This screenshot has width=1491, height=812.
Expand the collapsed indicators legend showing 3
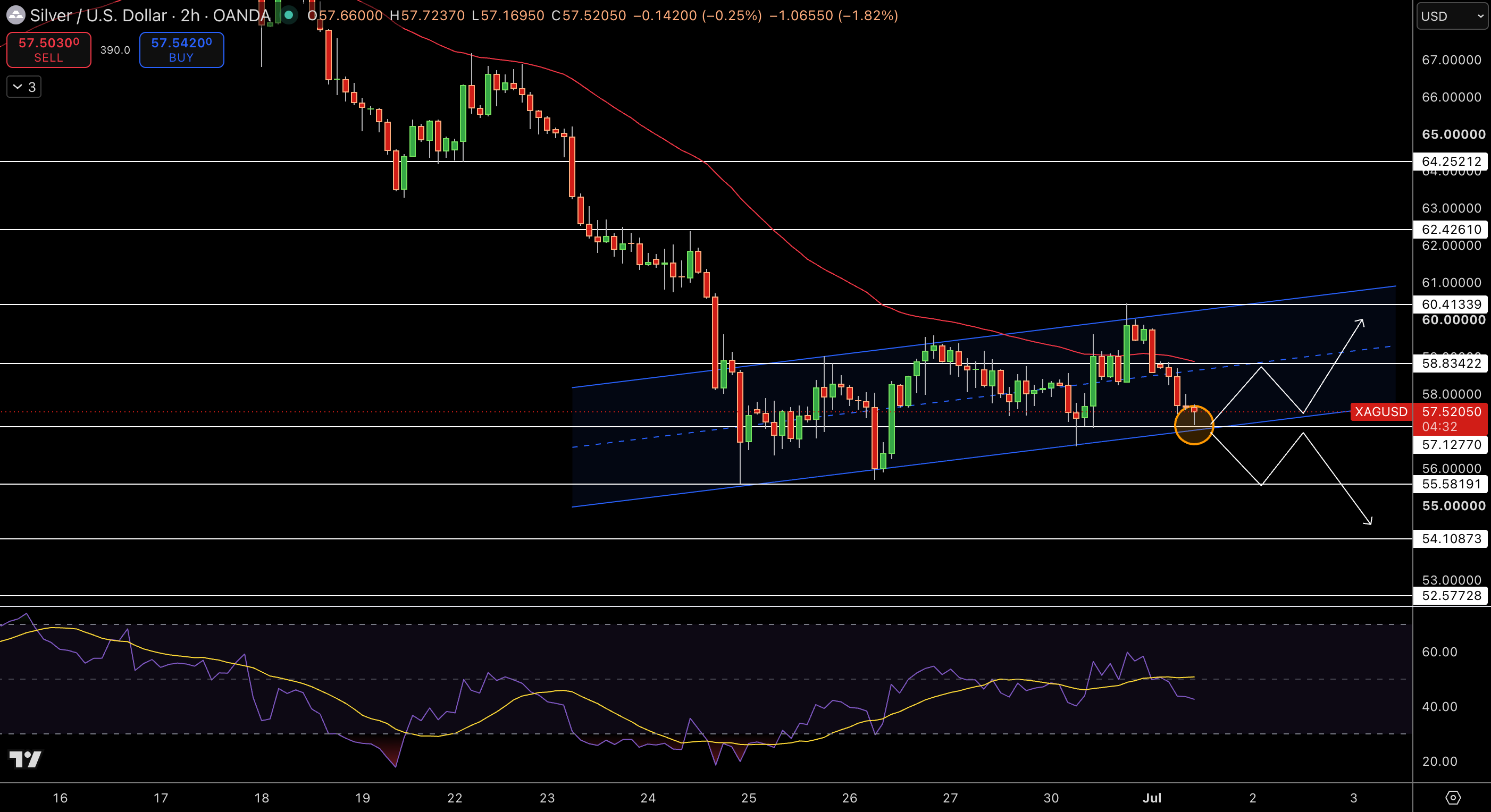[x=24, y=87]
